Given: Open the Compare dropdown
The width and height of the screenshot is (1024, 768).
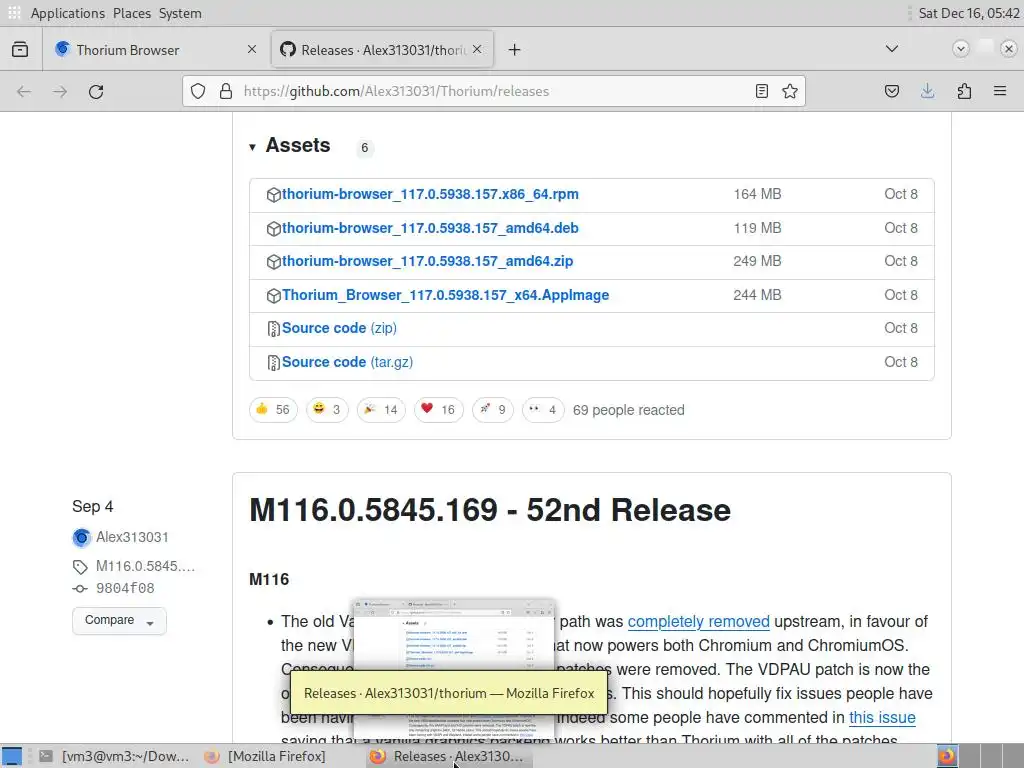Looking at the screenshot, I should coord(119,620).
